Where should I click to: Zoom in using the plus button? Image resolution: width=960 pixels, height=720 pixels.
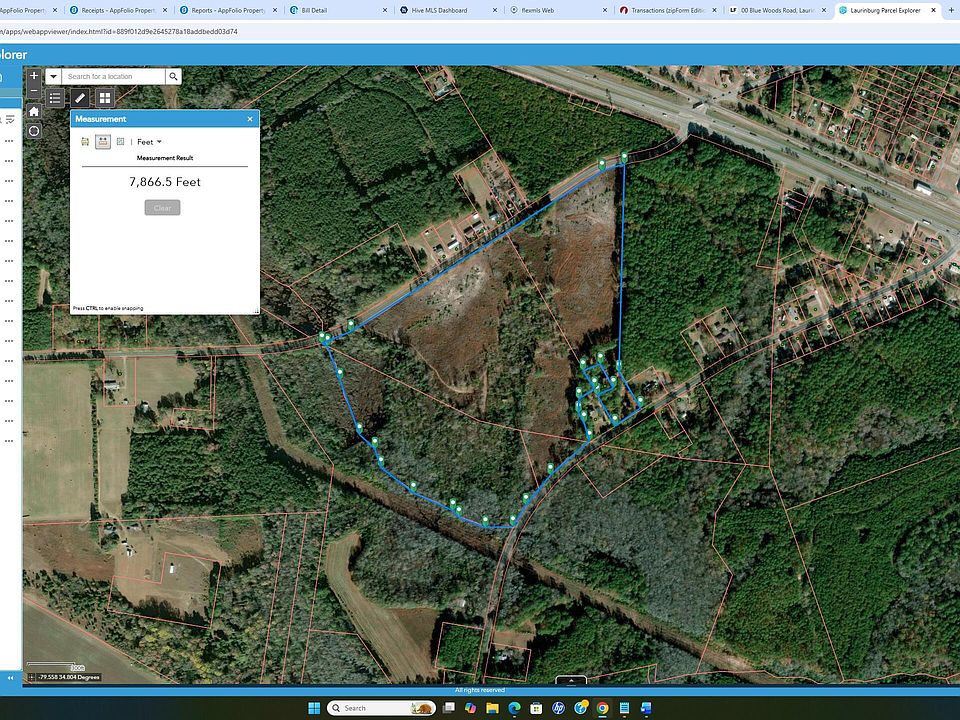click(33, 75)
